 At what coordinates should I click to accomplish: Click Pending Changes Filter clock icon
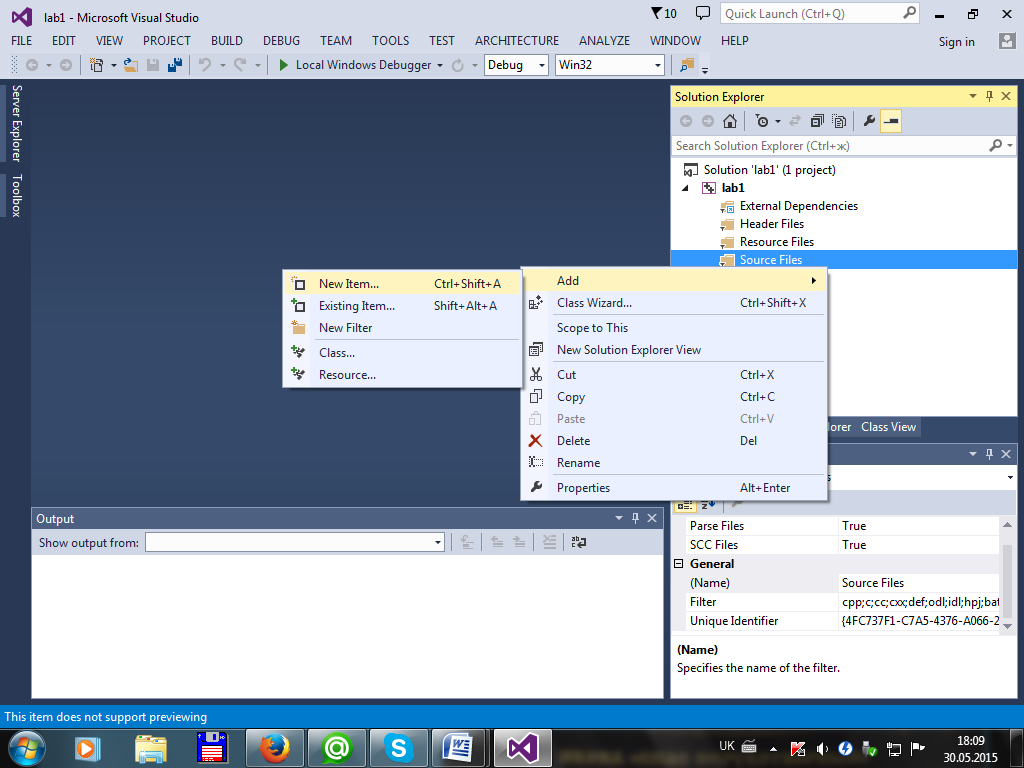click(x=762, y=121)
